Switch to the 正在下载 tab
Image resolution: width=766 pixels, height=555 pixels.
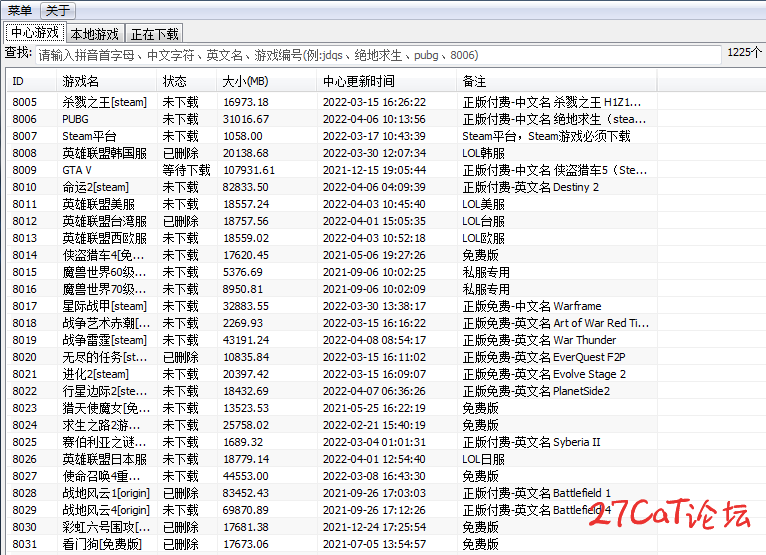tap(154, 34)
